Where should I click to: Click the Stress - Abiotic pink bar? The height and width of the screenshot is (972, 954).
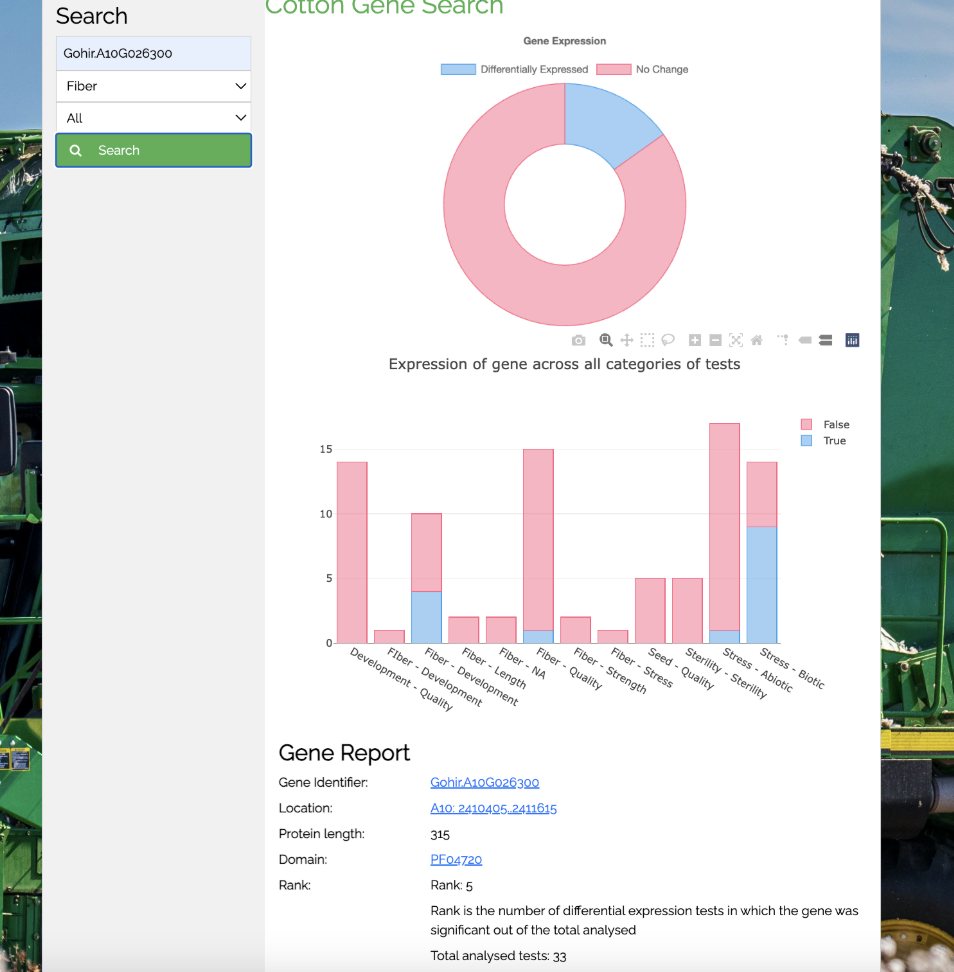(x=725, y=527)
